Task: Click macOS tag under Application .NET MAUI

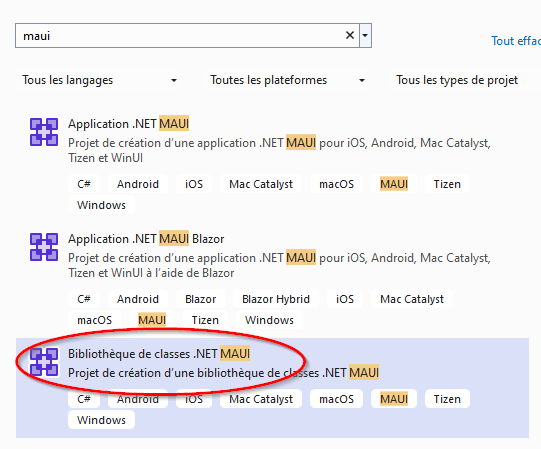Action: [336, 184]
